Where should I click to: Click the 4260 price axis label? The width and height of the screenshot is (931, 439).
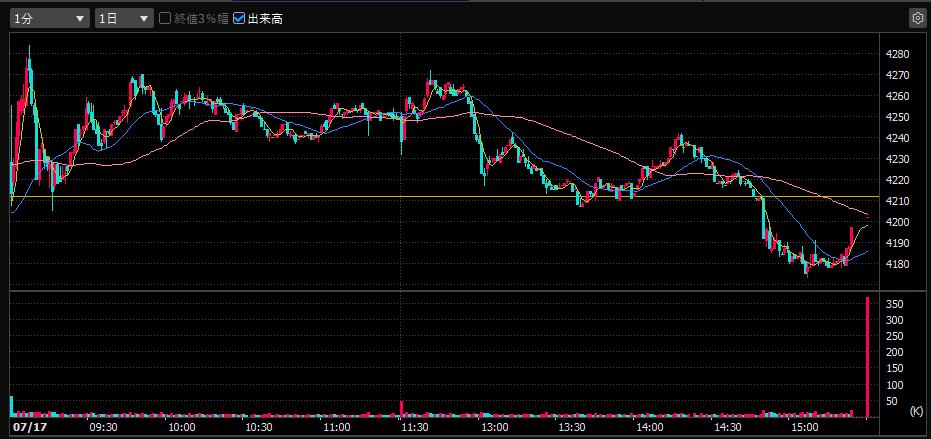pyautogui.click(x=897, y=96)
